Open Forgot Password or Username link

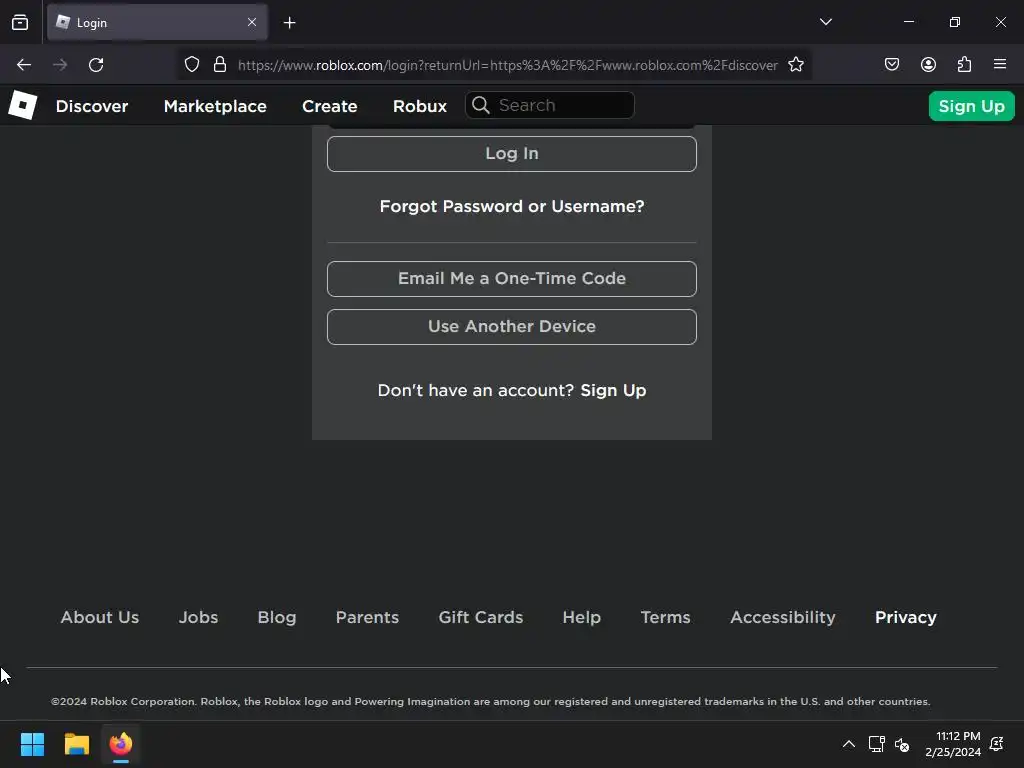point(512,206)
